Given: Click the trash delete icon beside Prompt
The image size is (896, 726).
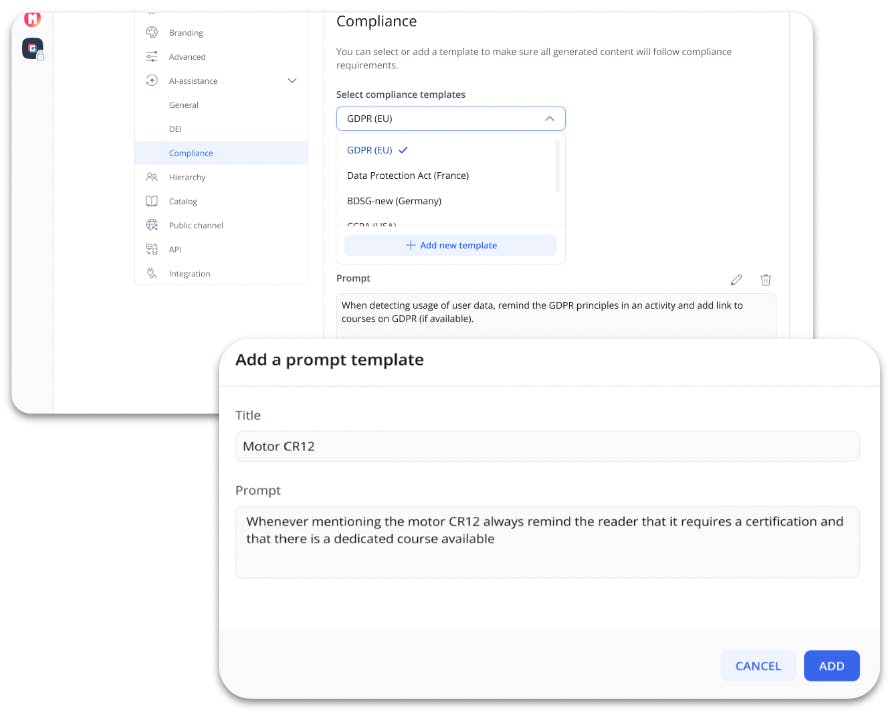Looking at the screenshot, I should (x=766, y=280).
